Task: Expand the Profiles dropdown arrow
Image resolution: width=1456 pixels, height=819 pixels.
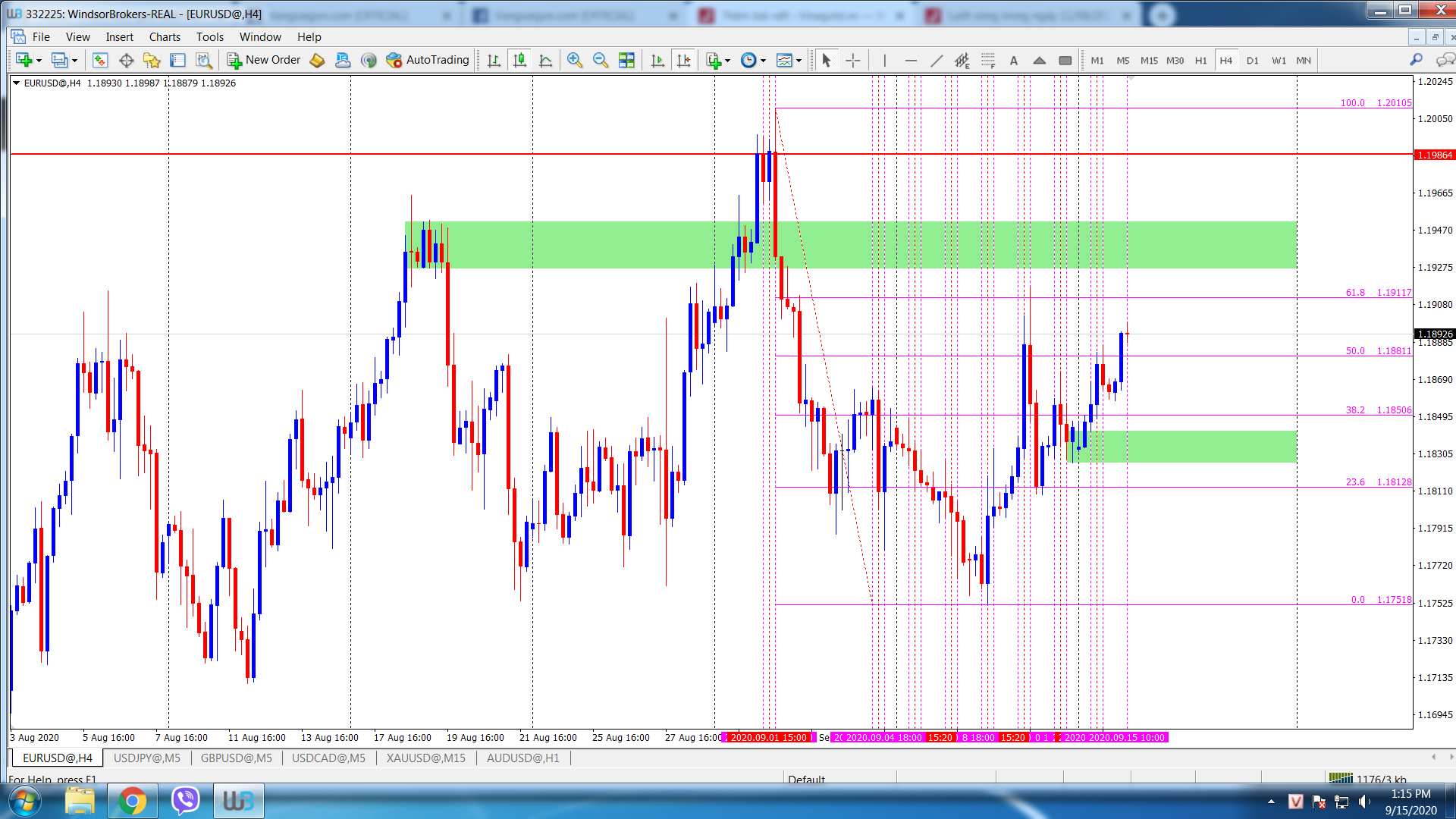Action: click(74, 61)
